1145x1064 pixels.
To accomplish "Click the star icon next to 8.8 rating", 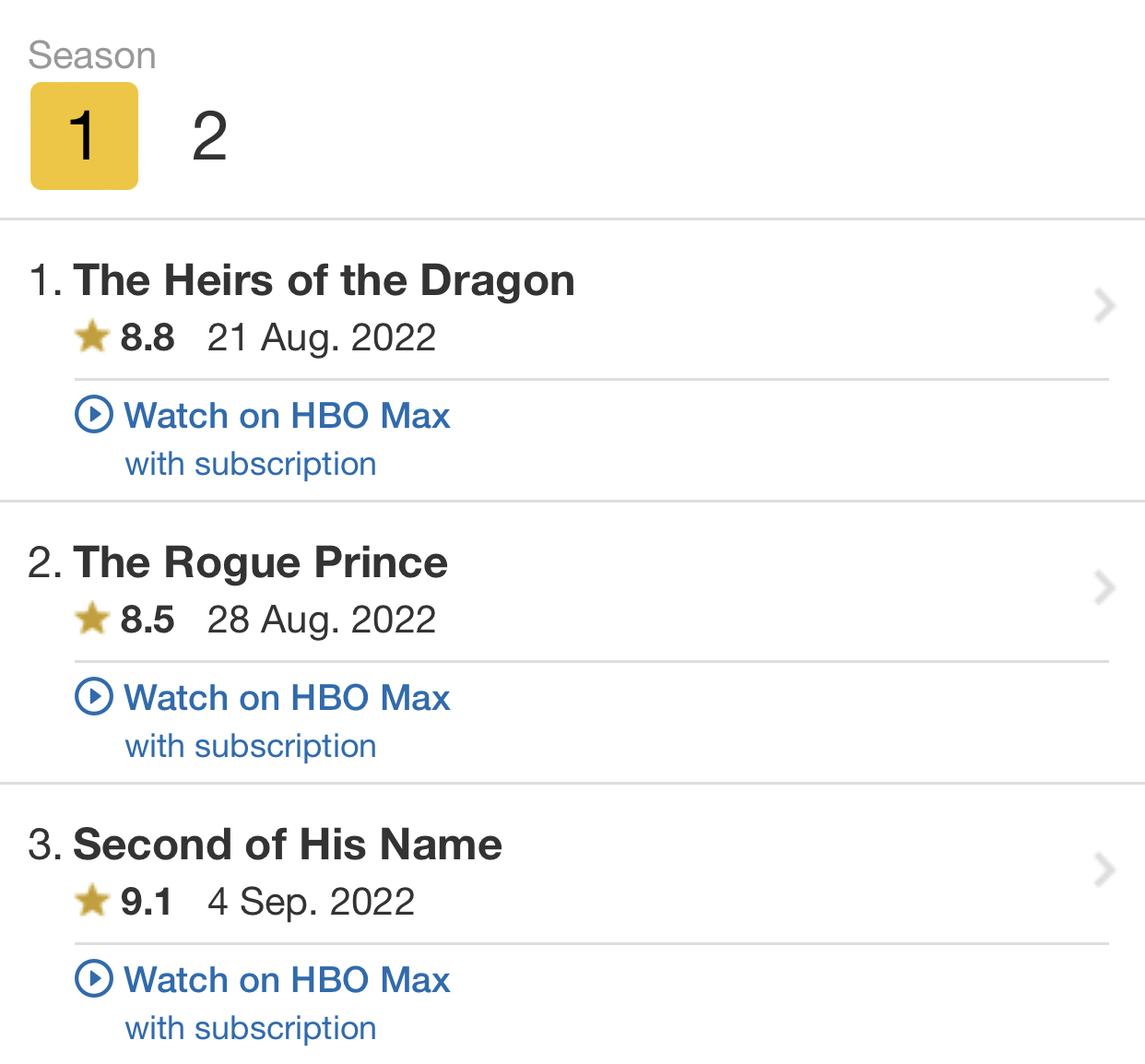I will (x=92, y=337).
